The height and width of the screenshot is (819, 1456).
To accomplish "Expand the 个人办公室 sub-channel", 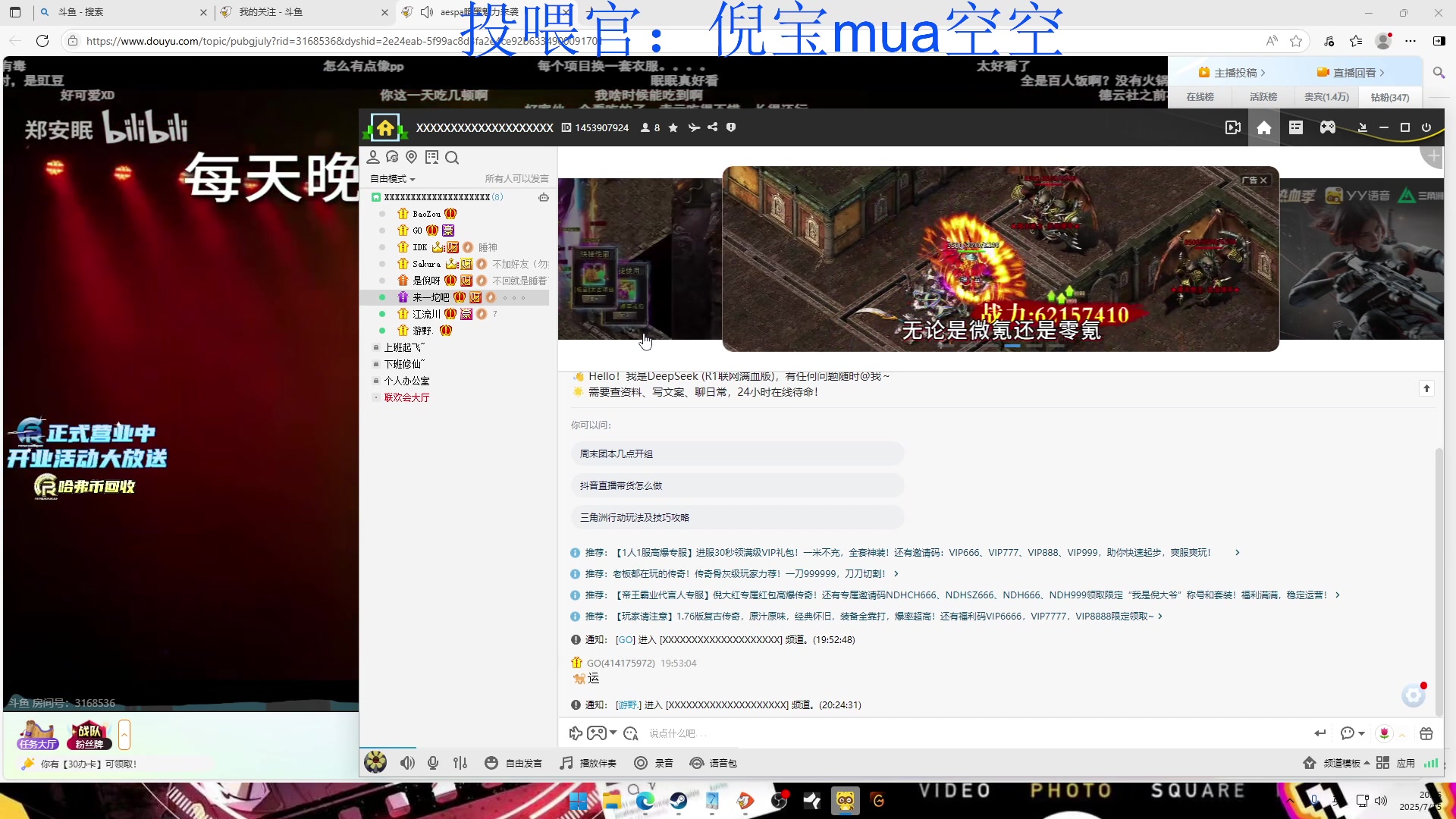I will point(406,381).
